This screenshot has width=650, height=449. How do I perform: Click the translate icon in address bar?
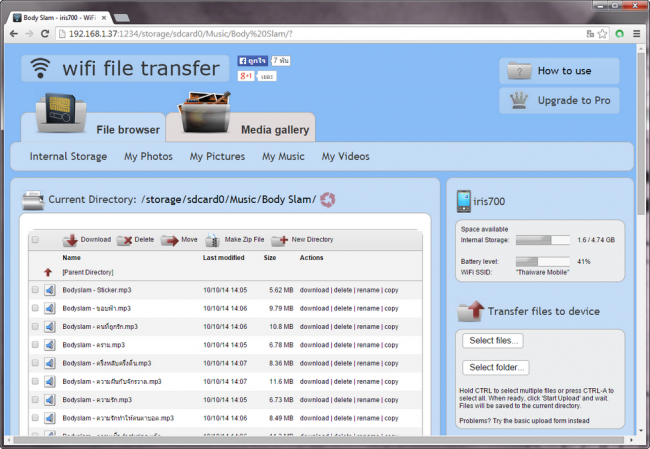(x=590, y=34)
